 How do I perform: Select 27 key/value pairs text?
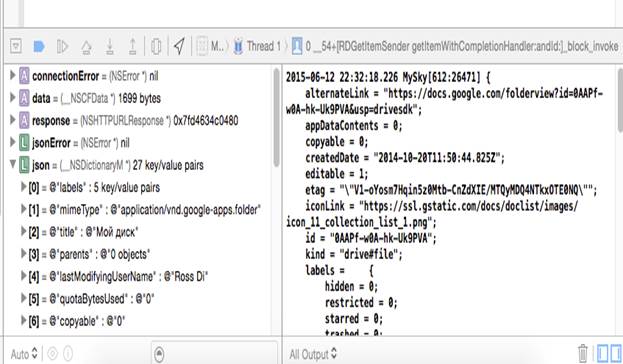coord(168,165)
